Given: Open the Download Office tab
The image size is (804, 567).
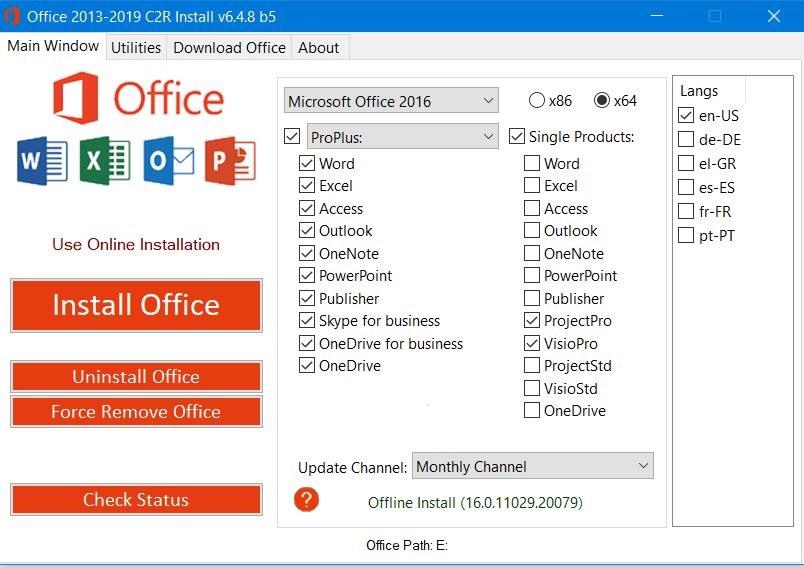Looking at the screenshot, I should (229, 48).
